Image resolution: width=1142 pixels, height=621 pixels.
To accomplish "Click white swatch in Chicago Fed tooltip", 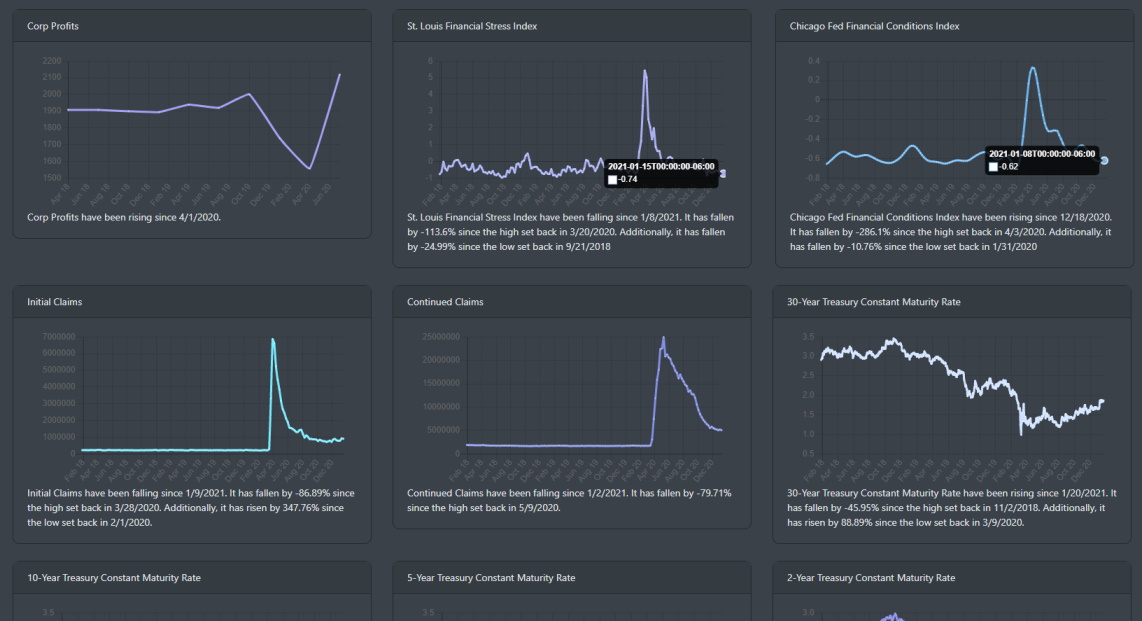I will pos(993,167).
